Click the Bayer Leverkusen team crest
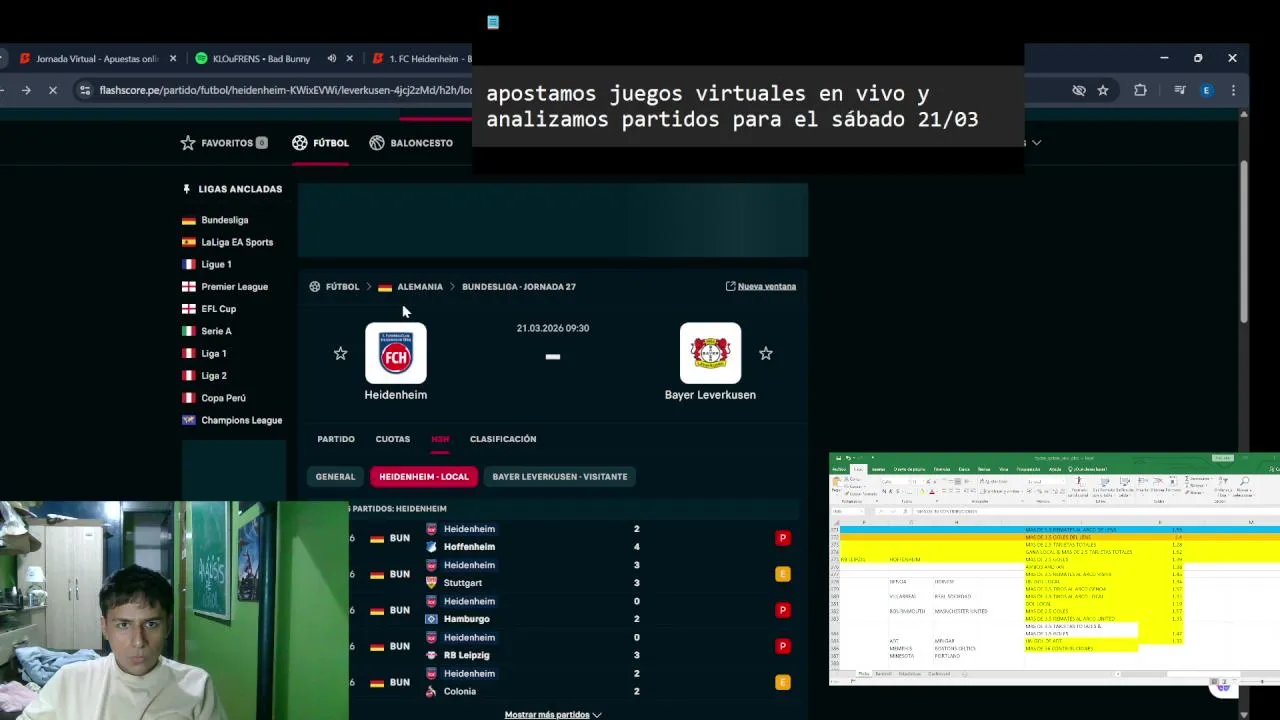This screenshot has width=1280, height=720. pos(710,353)
